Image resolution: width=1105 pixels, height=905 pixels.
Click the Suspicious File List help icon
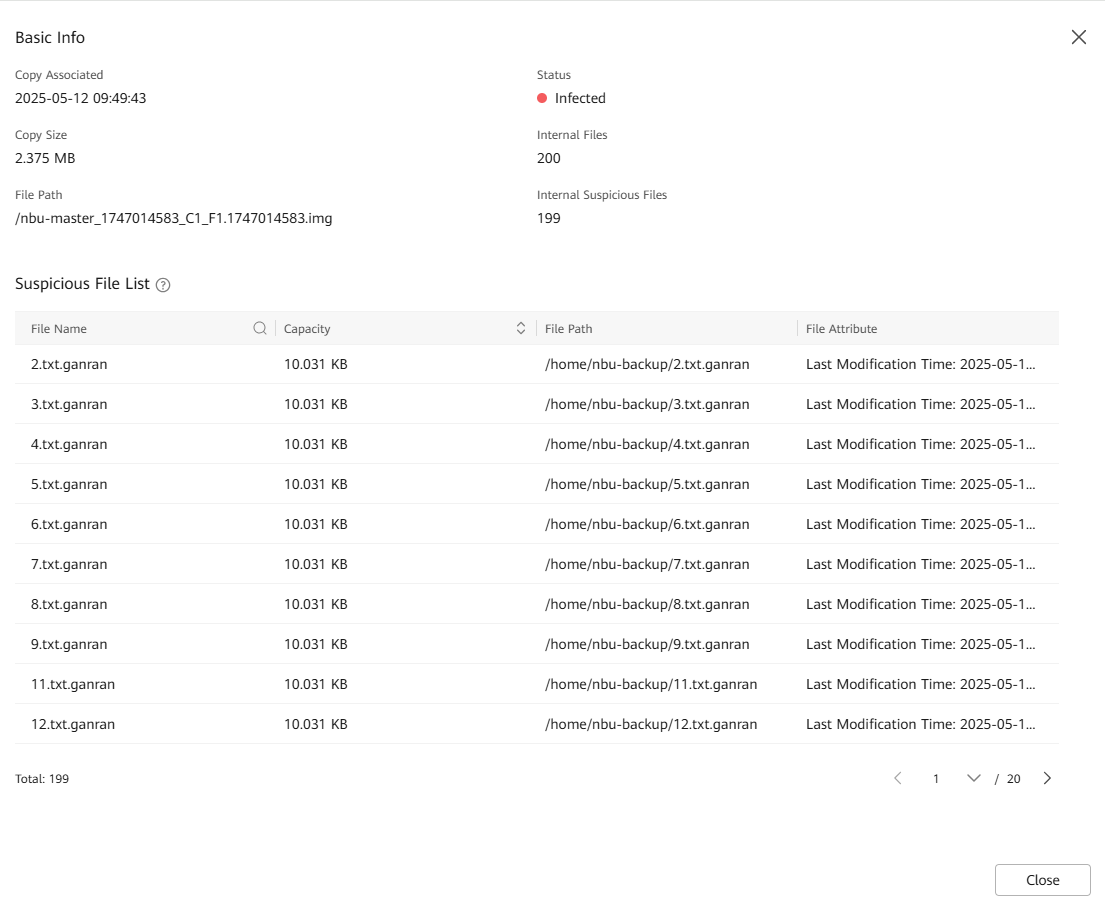(x=163, y=285)
